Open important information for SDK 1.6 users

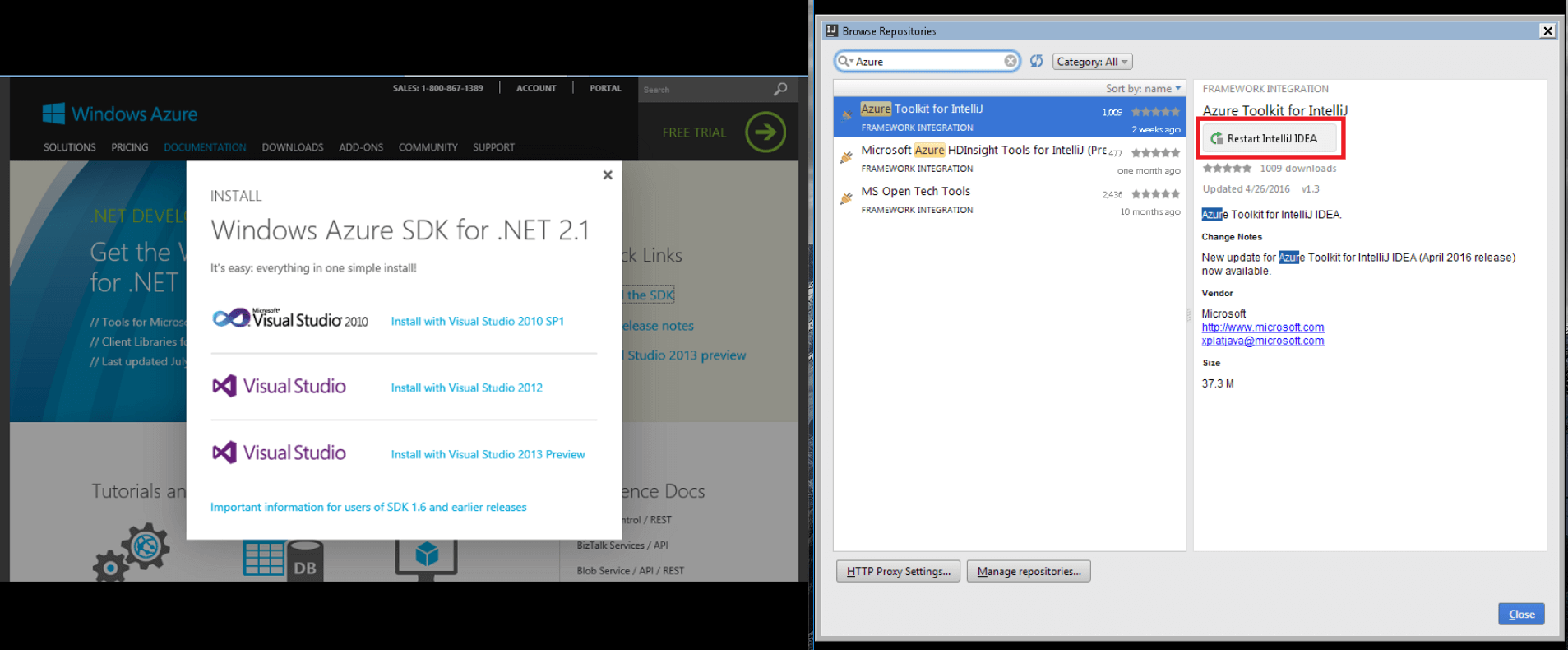pyautogui.click(x=368, y=507)
